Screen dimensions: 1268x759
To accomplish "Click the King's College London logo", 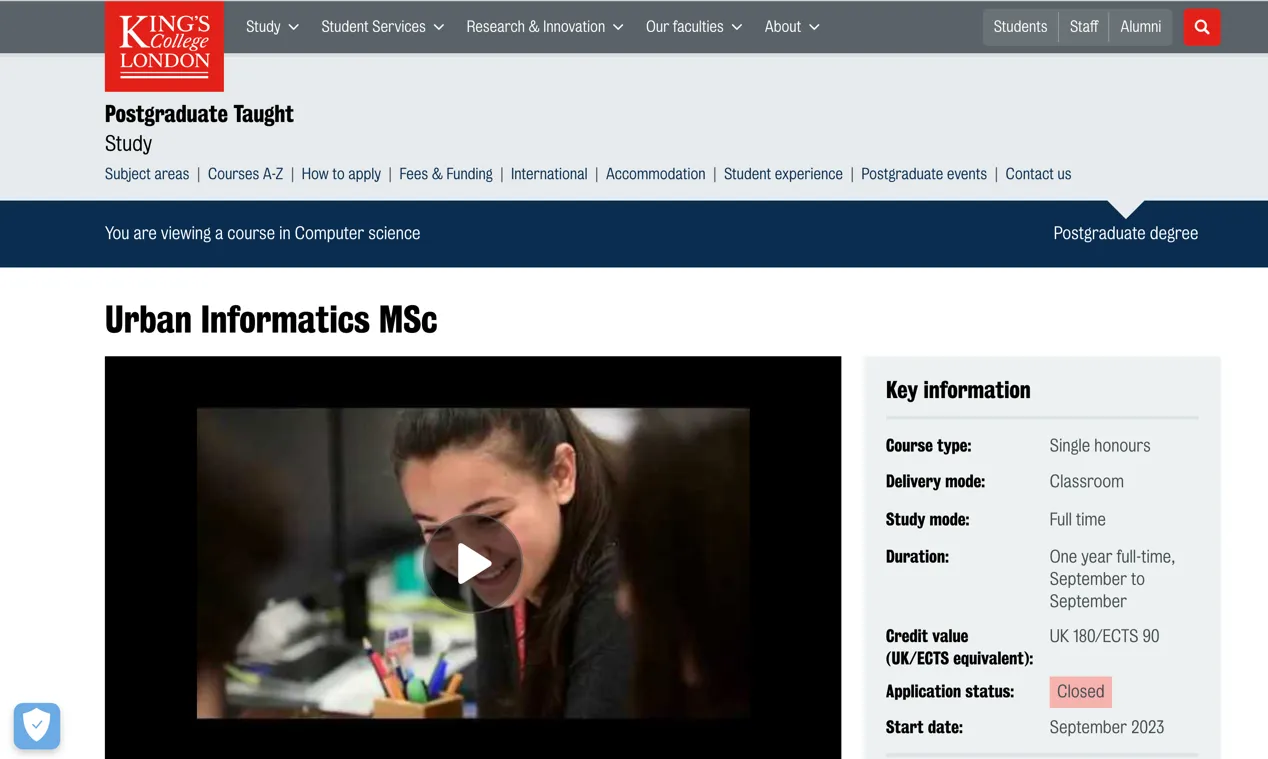I will click(x=164, y=46).
